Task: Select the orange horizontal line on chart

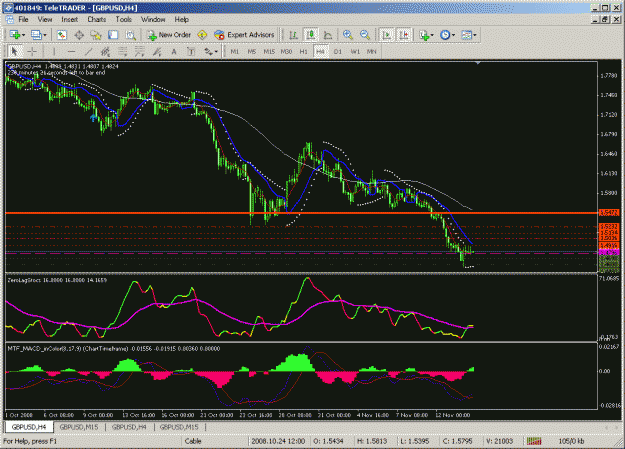Action: pyautogui.click(x=301, y=213)
